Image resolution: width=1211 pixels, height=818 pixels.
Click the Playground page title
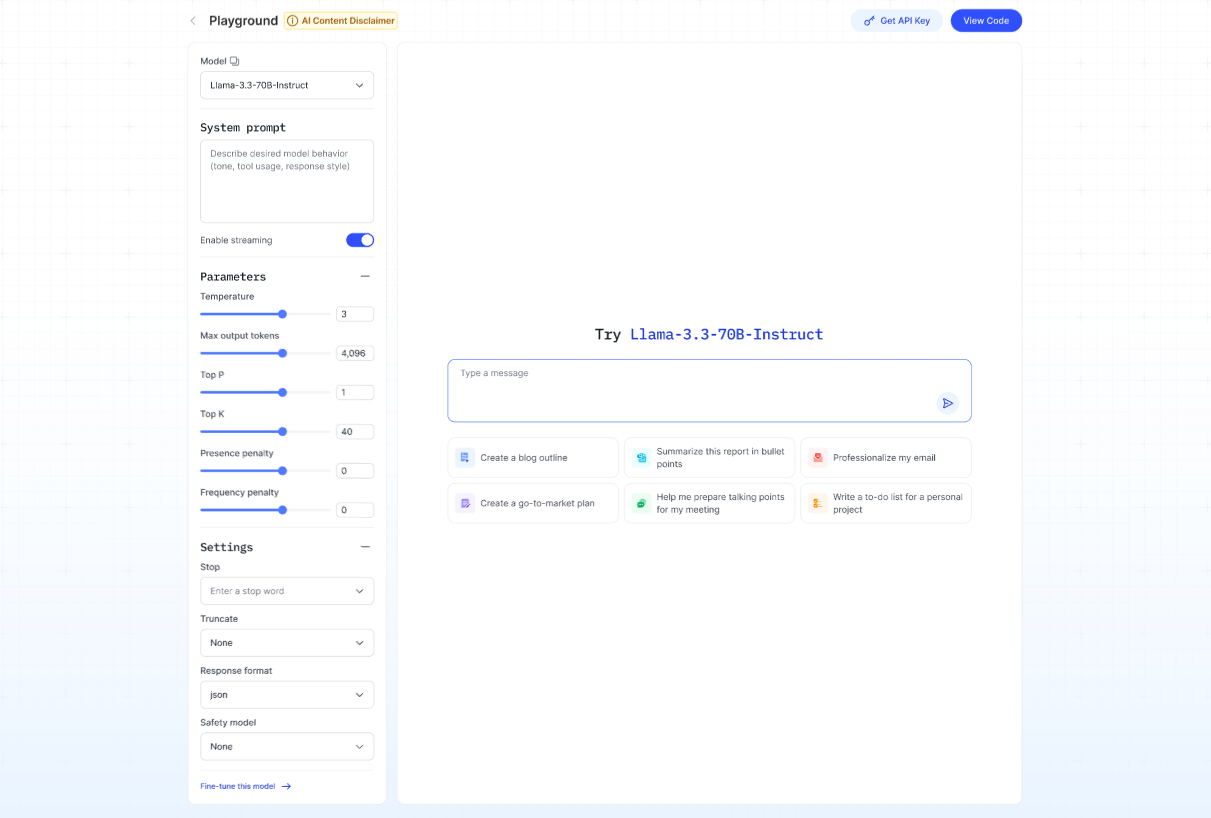(x=243, y=20)
